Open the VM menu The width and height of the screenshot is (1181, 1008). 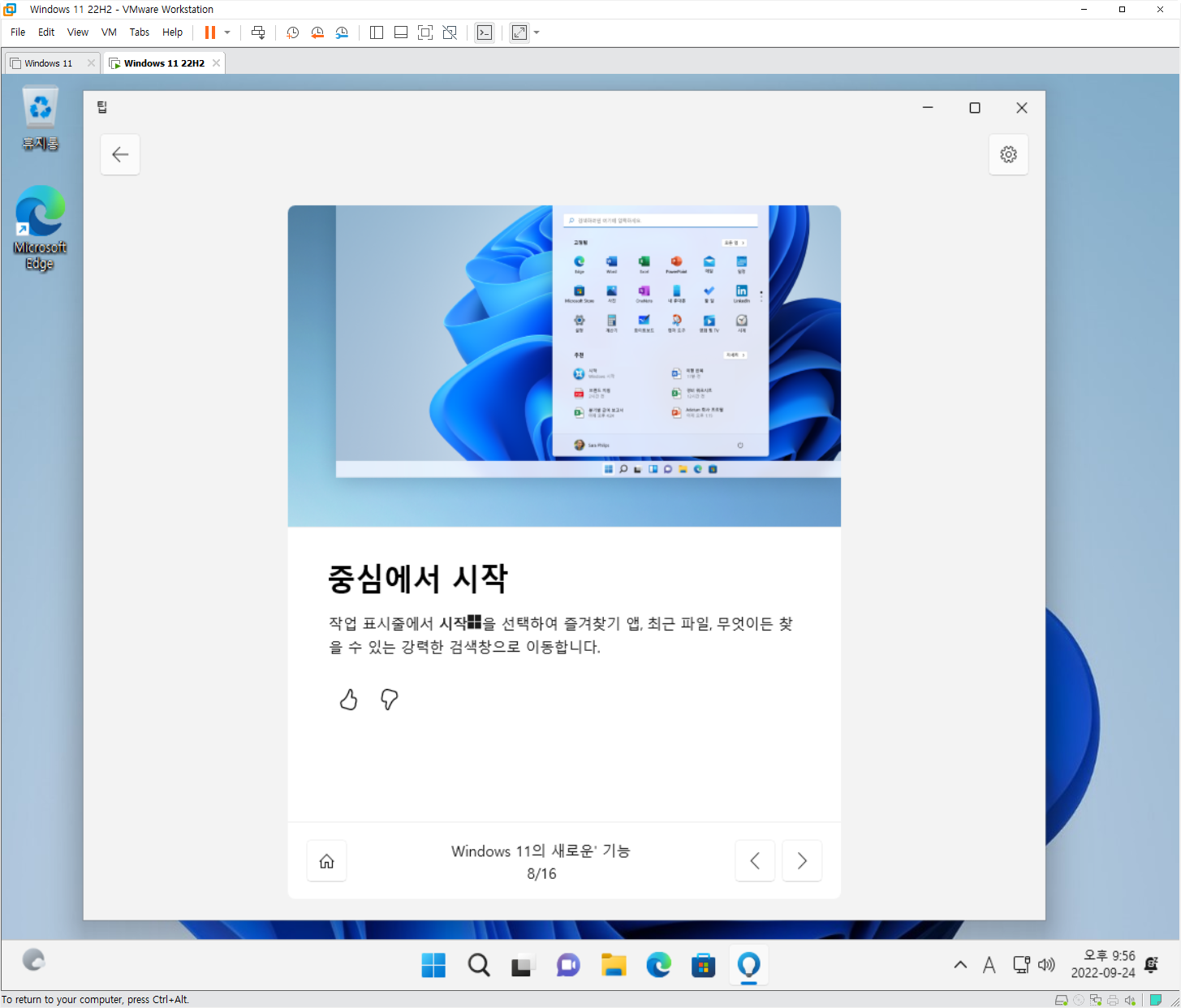pos(109,32)
